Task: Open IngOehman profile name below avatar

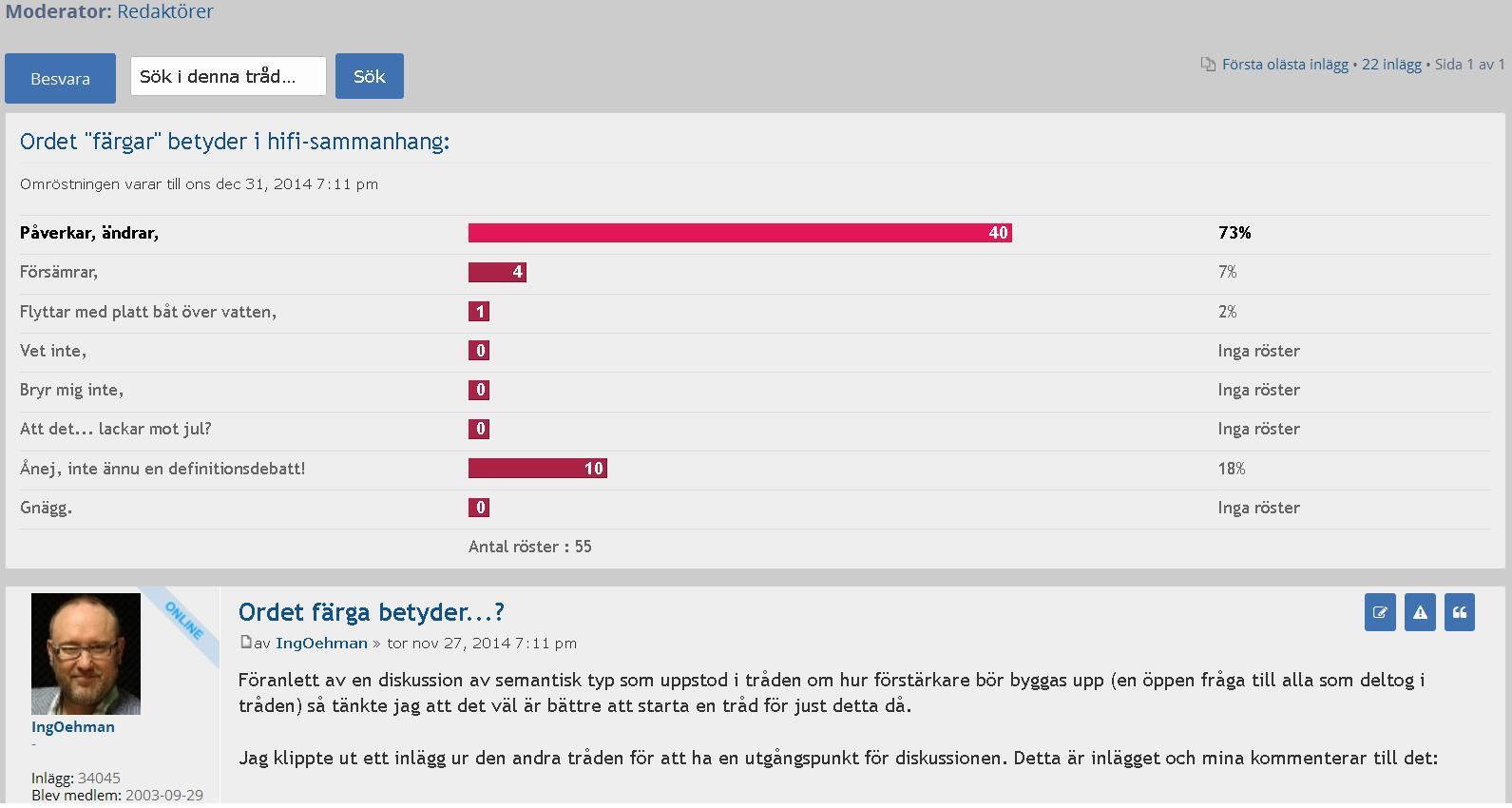Action: click(x=73, y=727)
